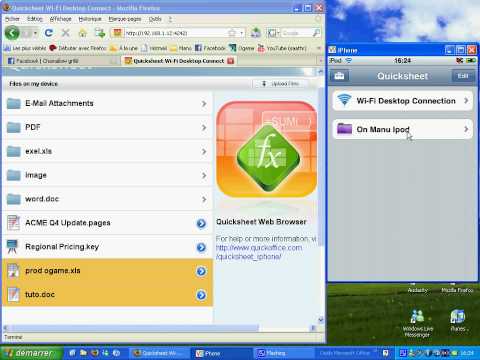
Task: Click blue arrow icon for prod ogame.xls
Action: pyautogui.click(x=201, y=271)
